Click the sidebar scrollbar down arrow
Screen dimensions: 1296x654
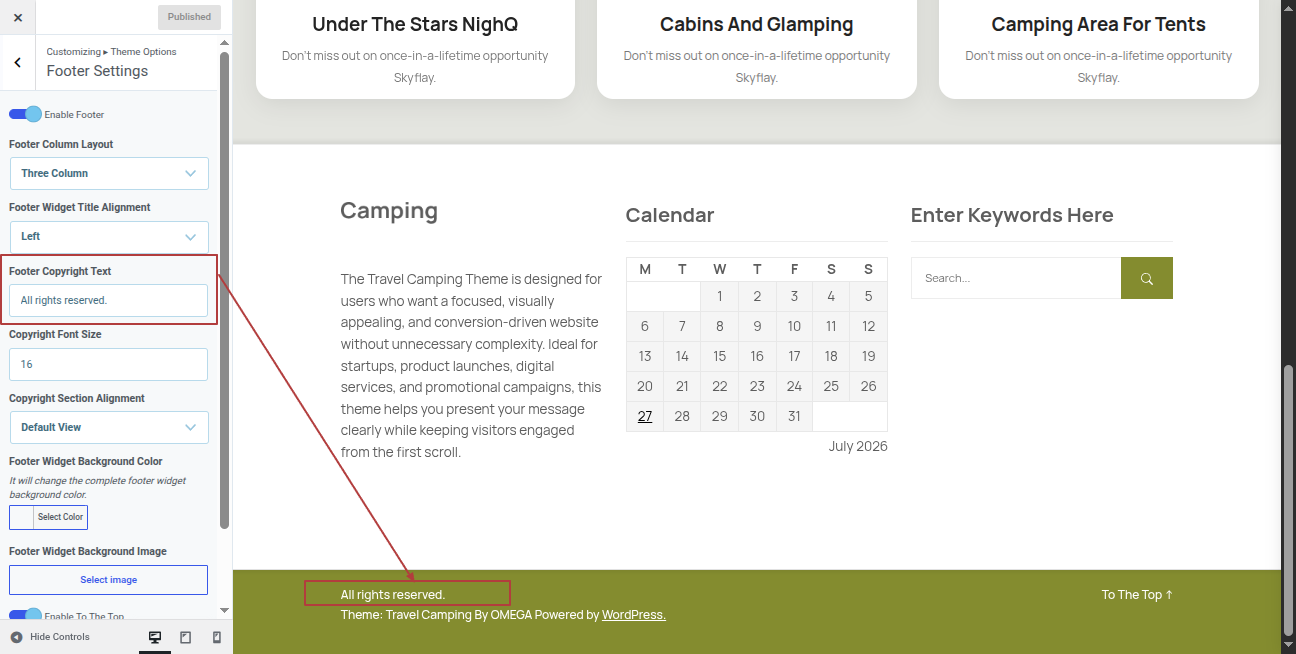point(224,610)
